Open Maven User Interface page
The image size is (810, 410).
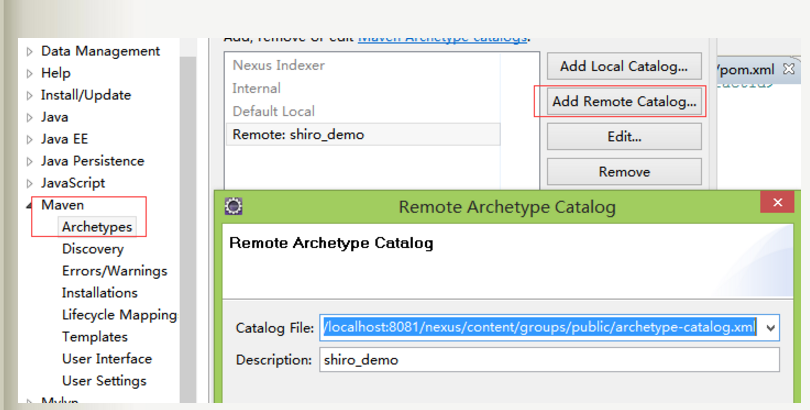pyautogui.click(x=107, y=358)
